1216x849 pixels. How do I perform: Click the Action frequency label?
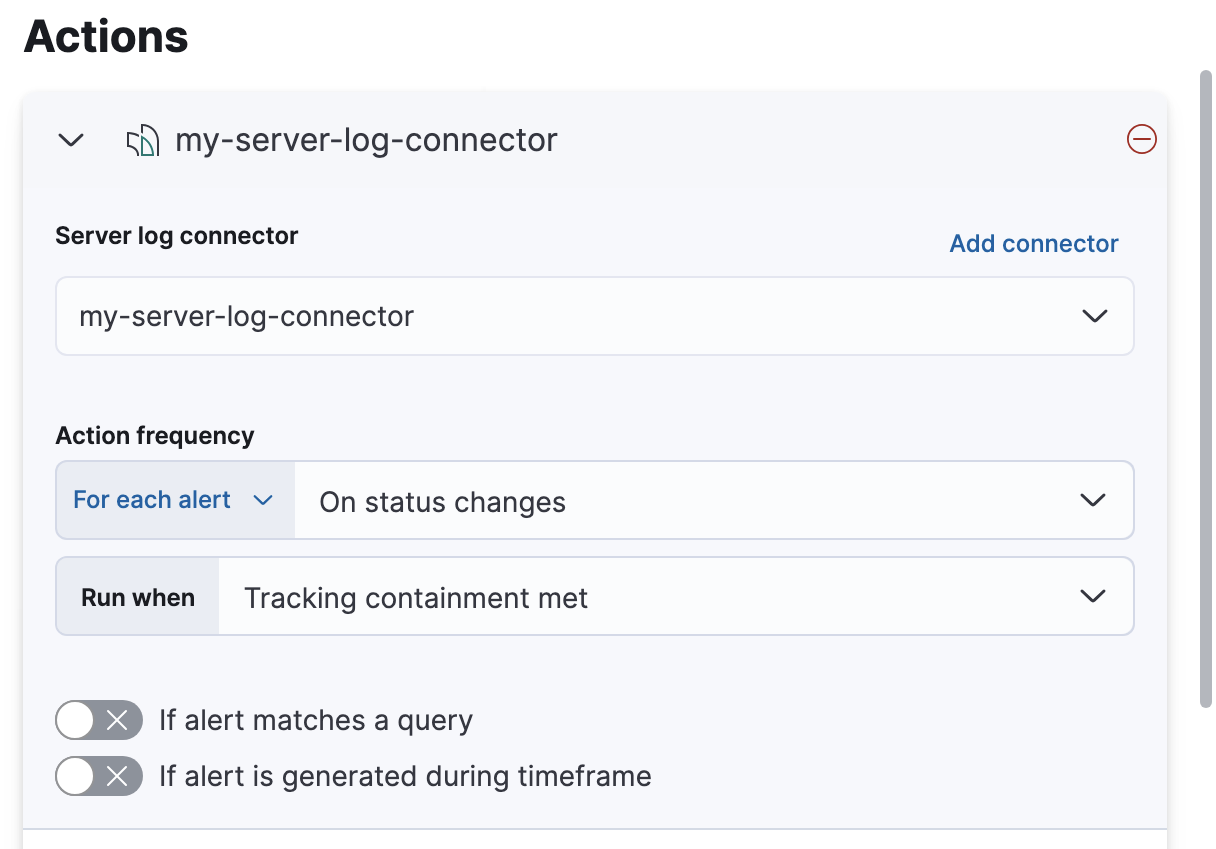point(155,436)
